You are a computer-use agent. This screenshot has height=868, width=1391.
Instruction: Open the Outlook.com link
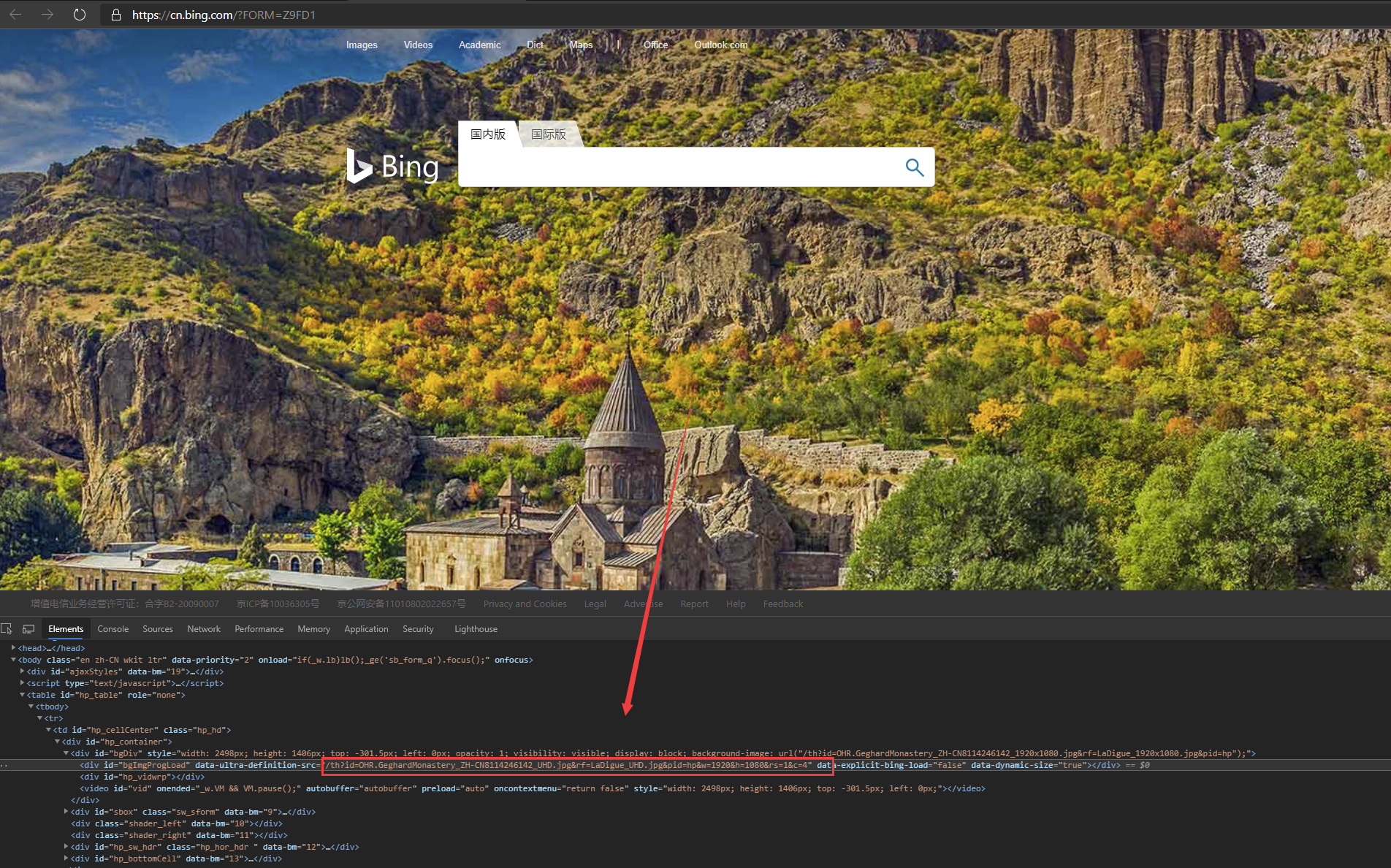pyautogui.click(x=720, y=45)
